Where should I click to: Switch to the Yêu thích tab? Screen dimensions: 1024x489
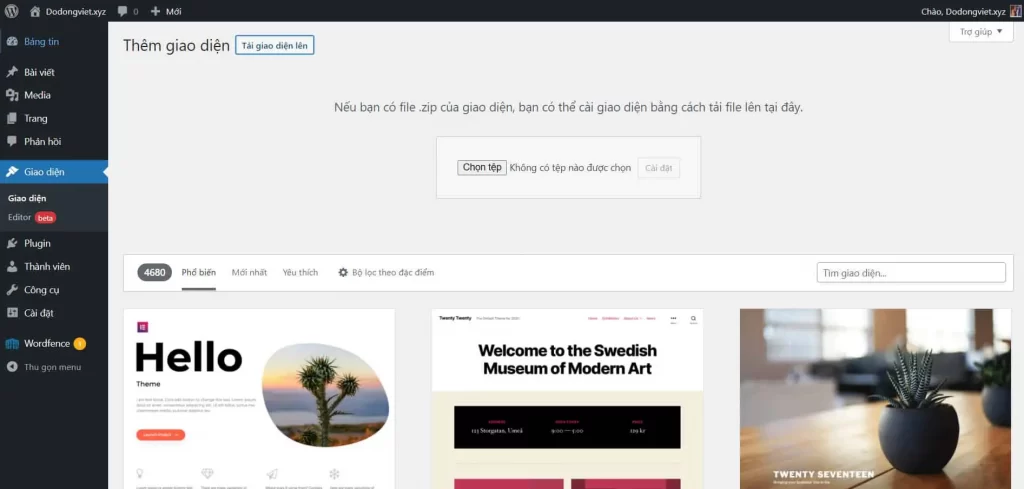(x=300, y=272)
